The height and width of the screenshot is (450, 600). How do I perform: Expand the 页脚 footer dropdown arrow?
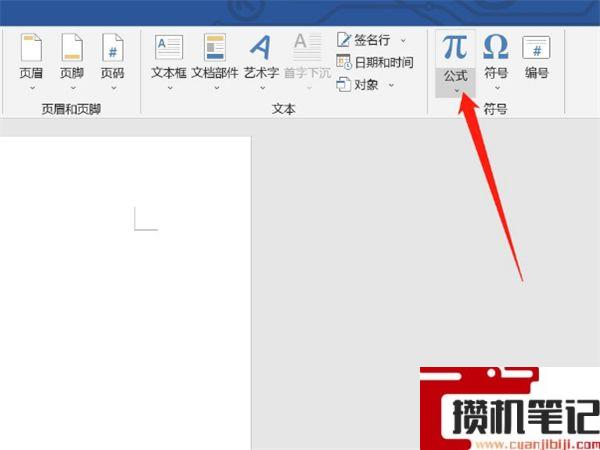point(73,88)
